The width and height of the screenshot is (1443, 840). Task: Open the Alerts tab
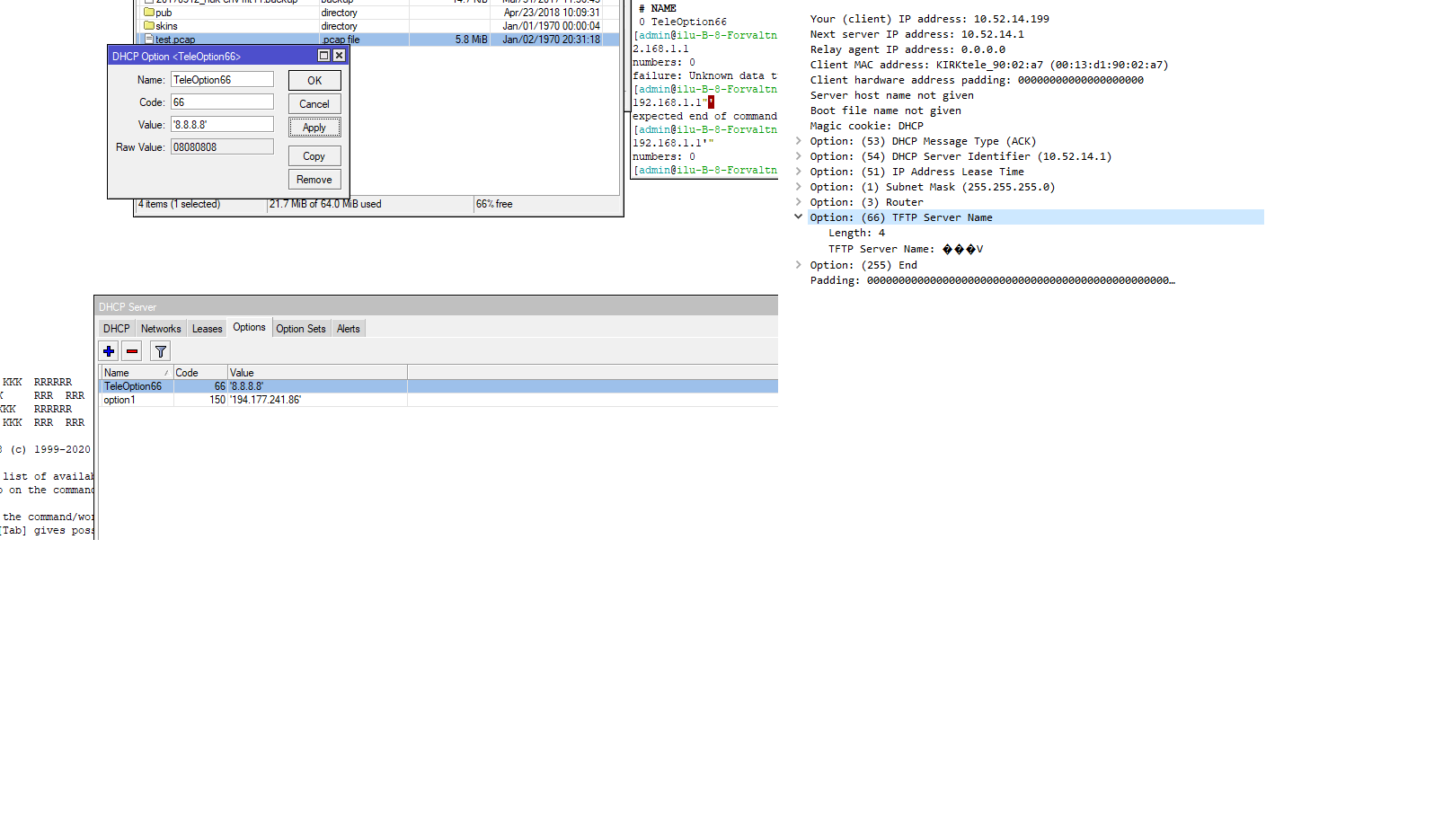349,329
